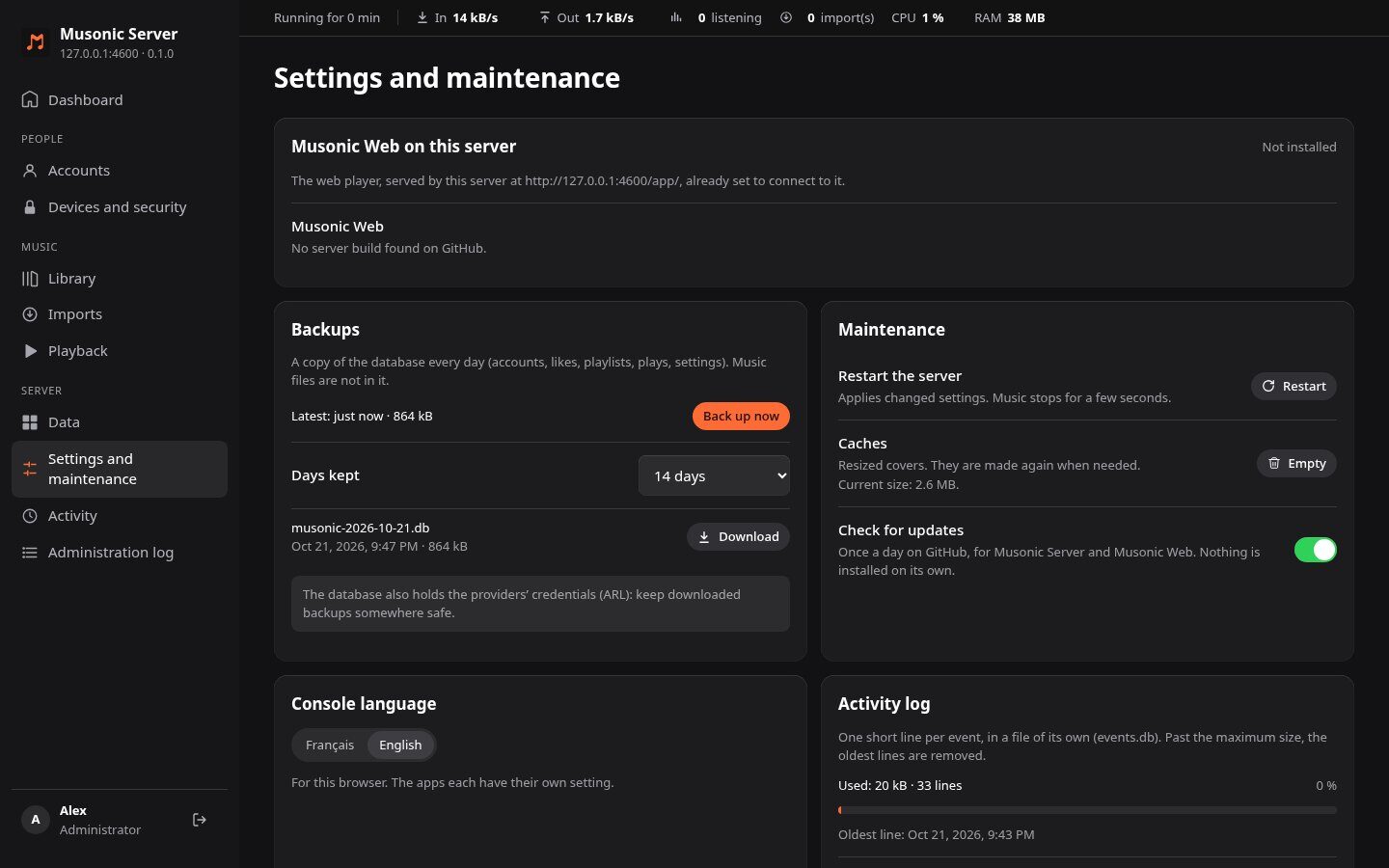This screenshot has width=1389, height=868.
Task: Click the 'No server build found on GitHub.' text
Action: pyautogui.click(x=389, y=248)
